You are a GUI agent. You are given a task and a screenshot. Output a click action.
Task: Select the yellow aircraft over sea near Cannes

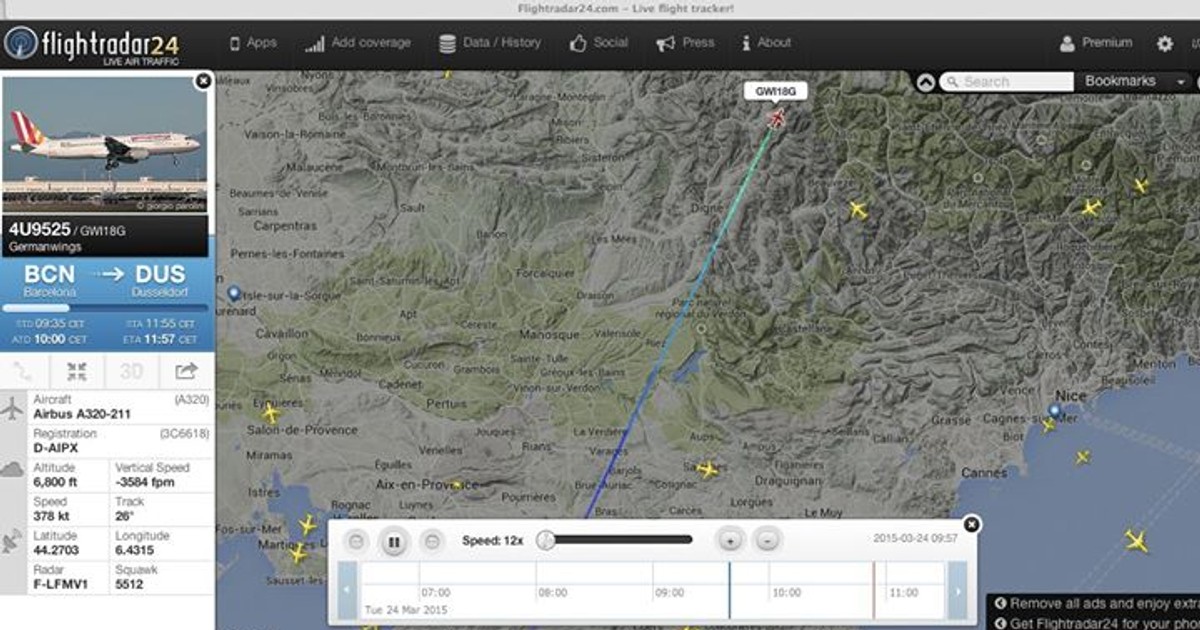1082,457
